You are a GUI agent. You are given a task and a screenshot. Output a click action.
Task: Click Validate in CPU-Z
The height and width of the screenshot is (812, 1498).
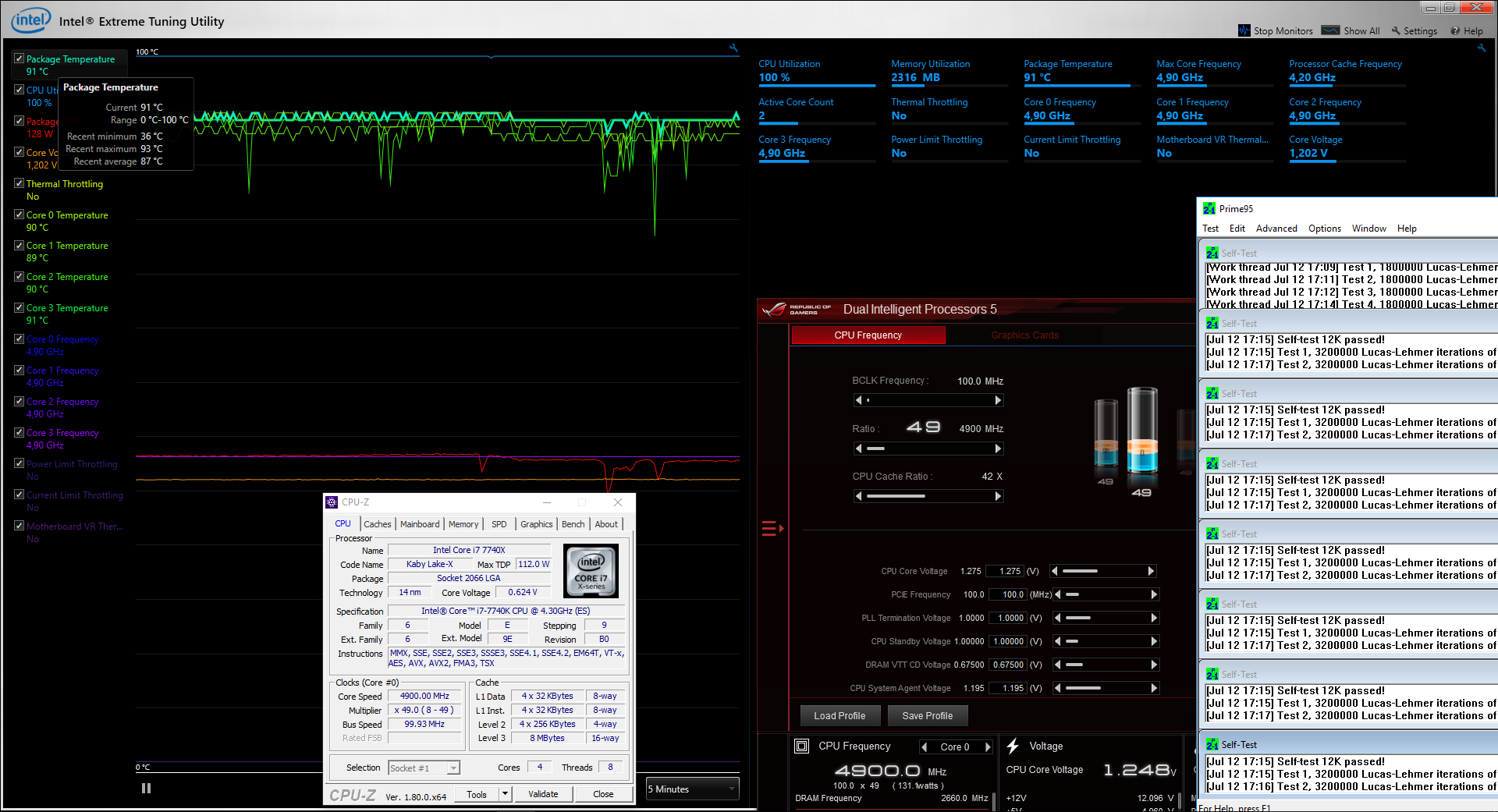point(543,794)
